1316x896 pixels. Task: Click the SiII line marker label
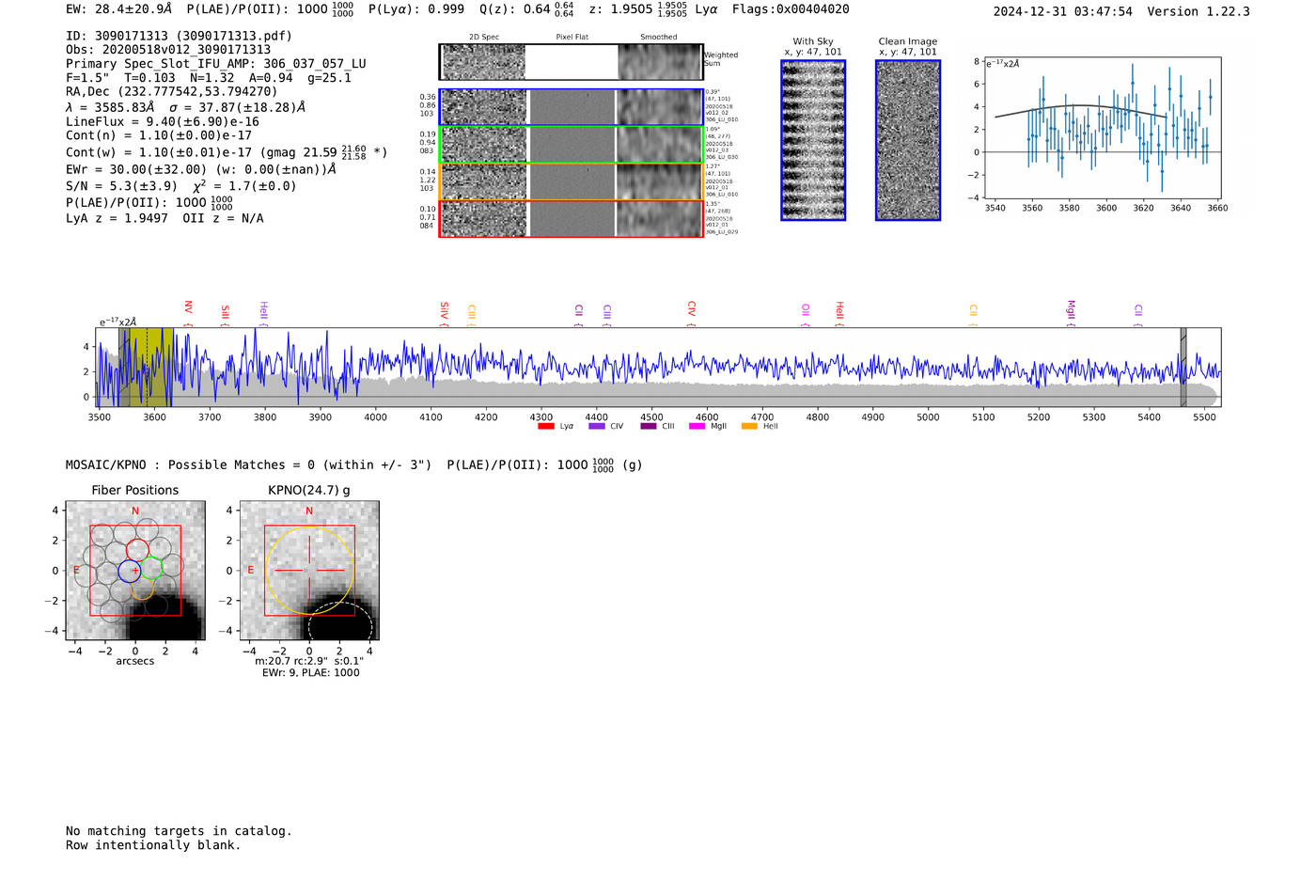coord(225,315)
